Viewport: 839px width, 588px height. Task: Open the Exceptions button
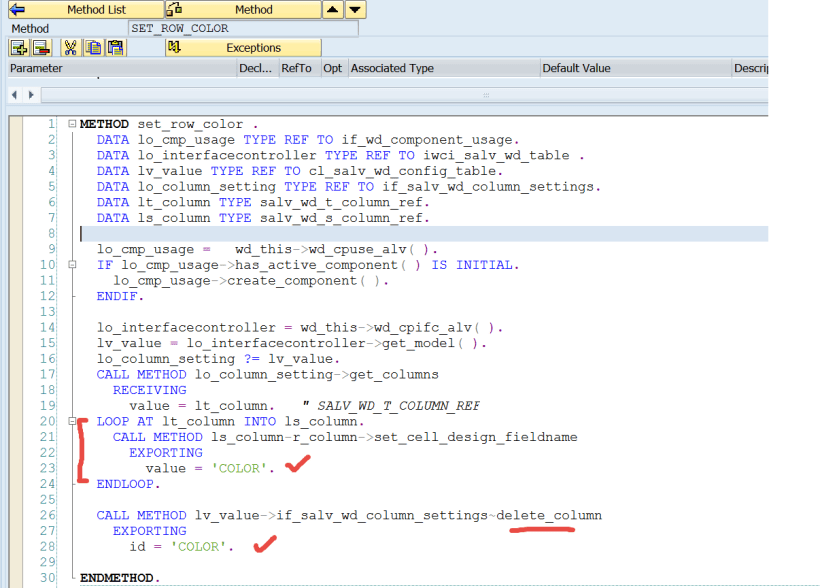242,48
